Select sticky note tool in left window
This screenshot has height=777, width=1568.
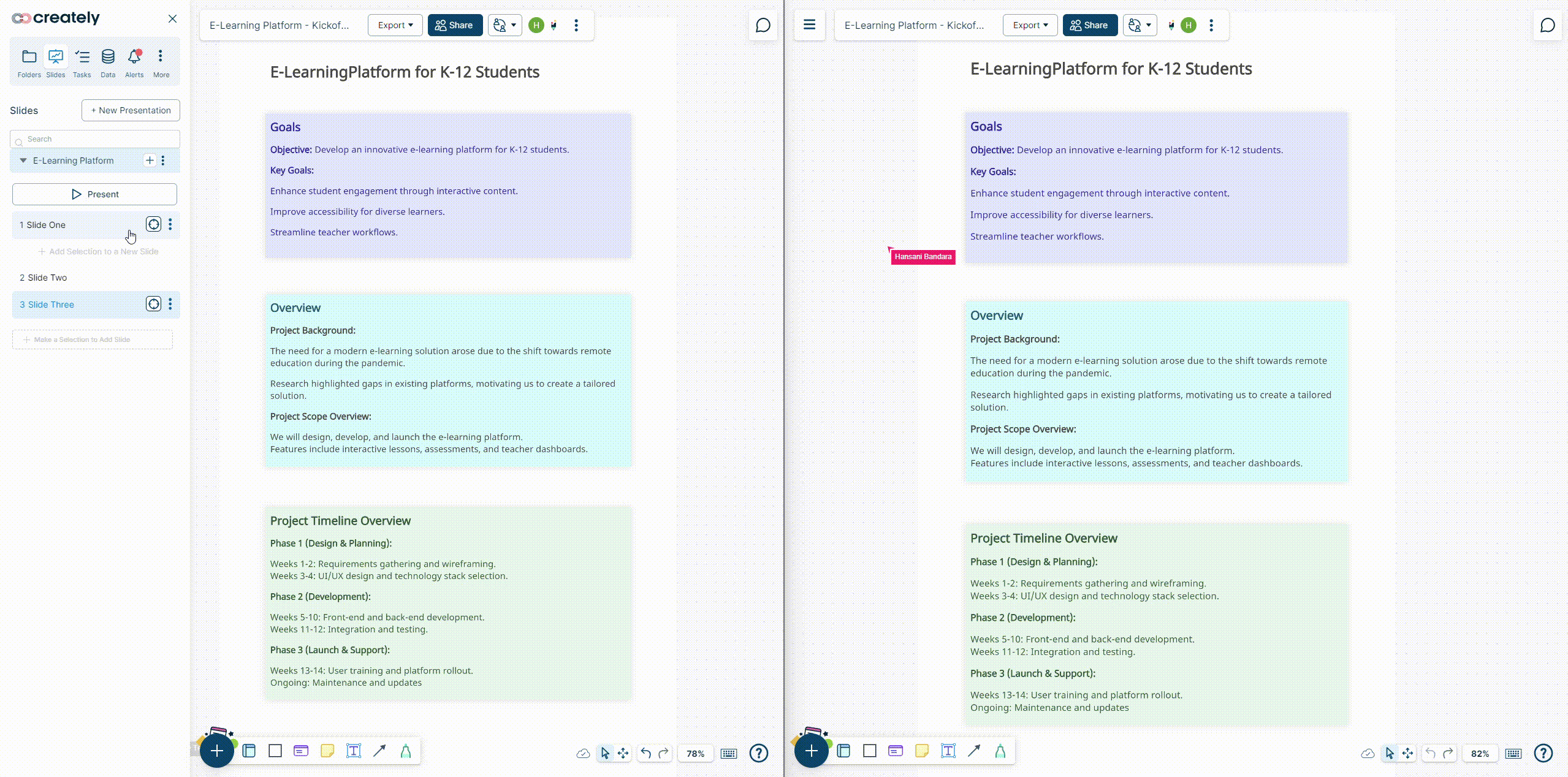(327, 751)
